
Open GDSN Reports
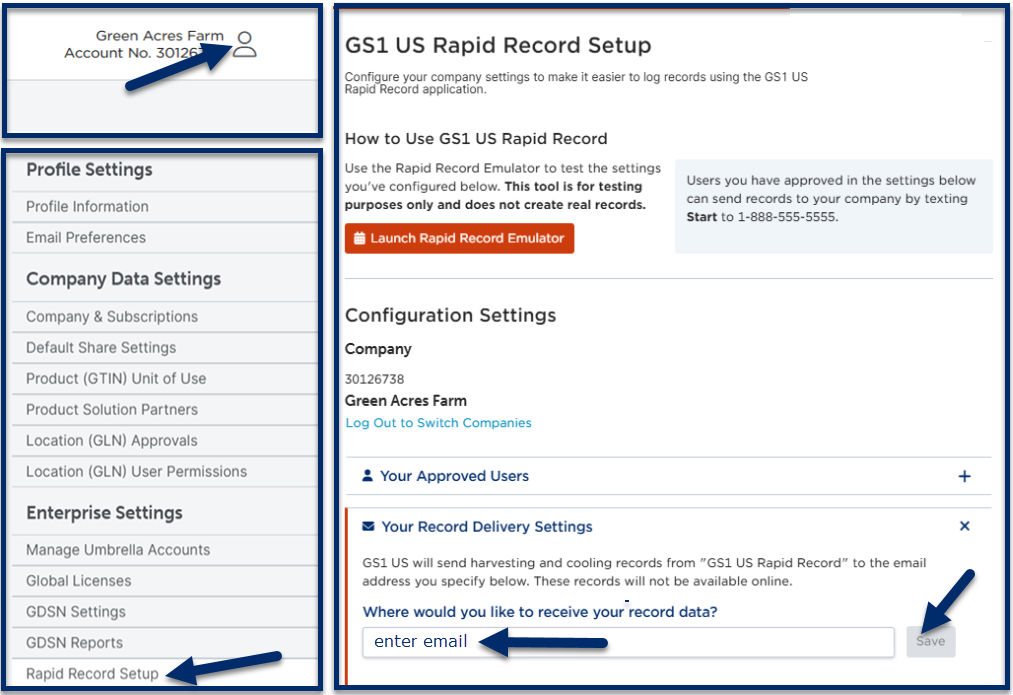74,643
